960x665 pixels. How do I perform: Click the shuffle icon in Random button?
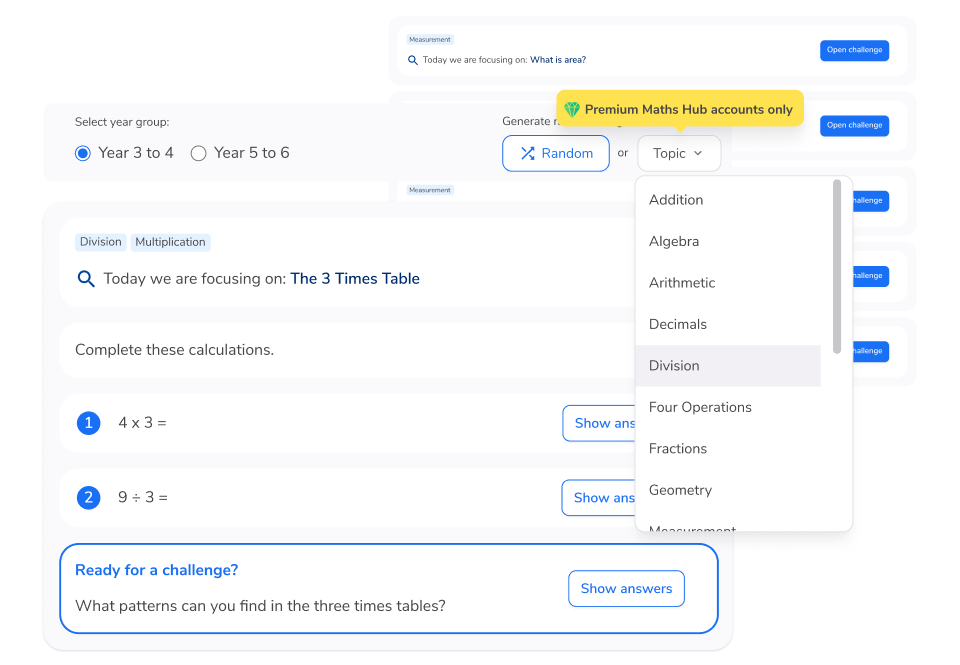coord(527,153)
